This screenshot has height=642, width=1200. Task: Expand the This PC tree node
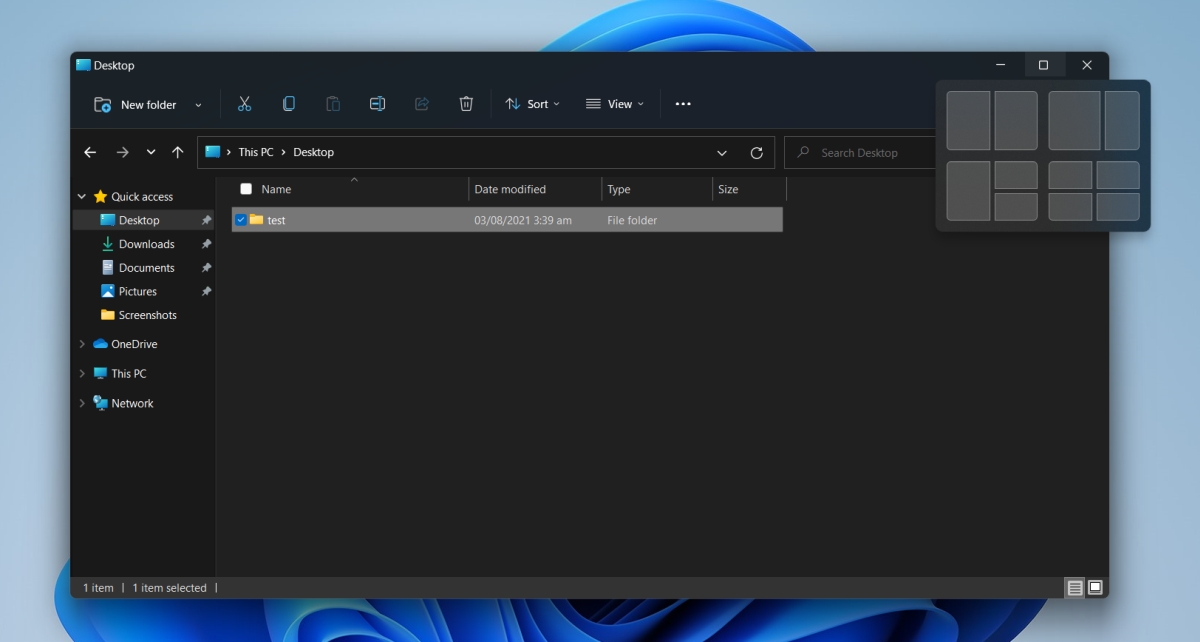(x=82, y=374)
